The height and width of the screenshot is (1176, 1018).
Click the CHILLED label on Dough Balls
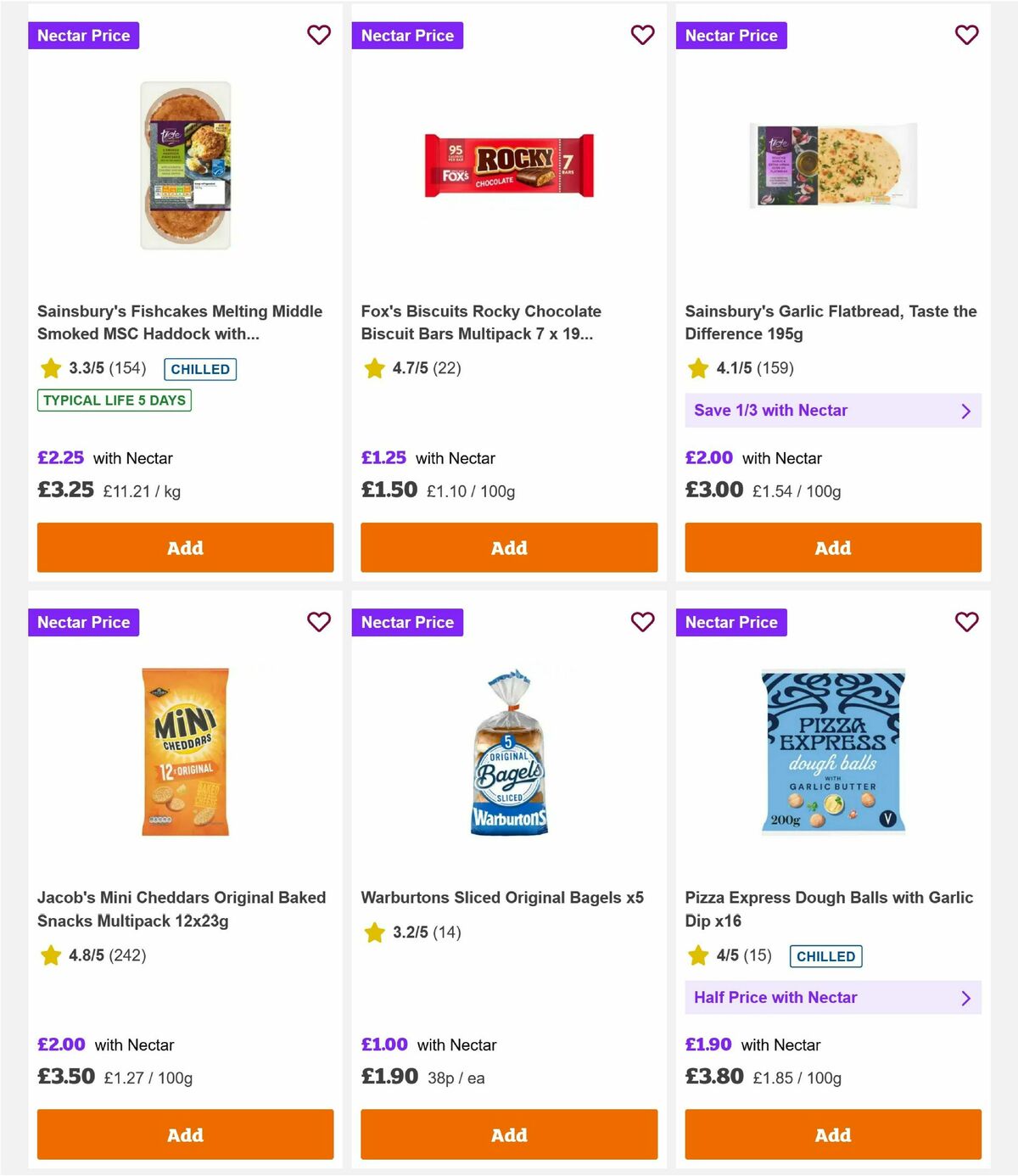click(x=825, y=955)
